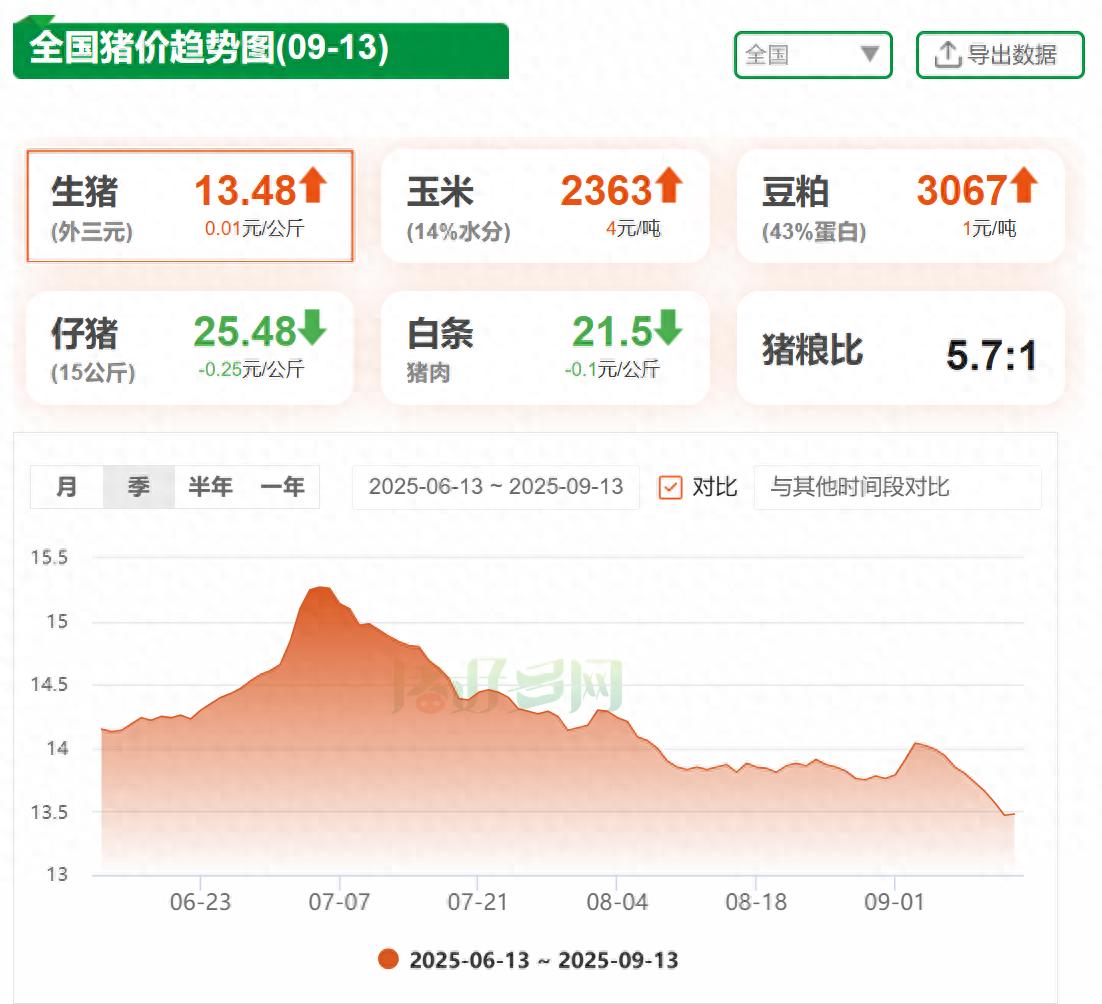Image resolution: width=1102 pixels, height=1004 pixels.
Task: Click the 07-07 x-axis label
Action: [x=339, y=902]
